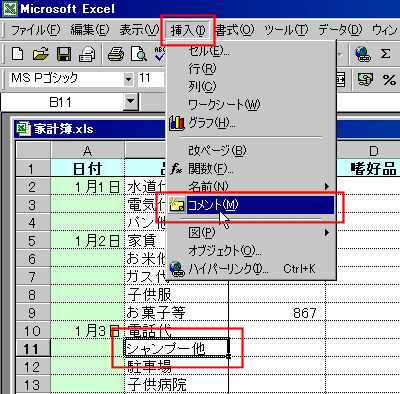Viewport: 400px width, 394px height.
Task: Click the AutoSum sigma icon
Action: tap(385, 53)
